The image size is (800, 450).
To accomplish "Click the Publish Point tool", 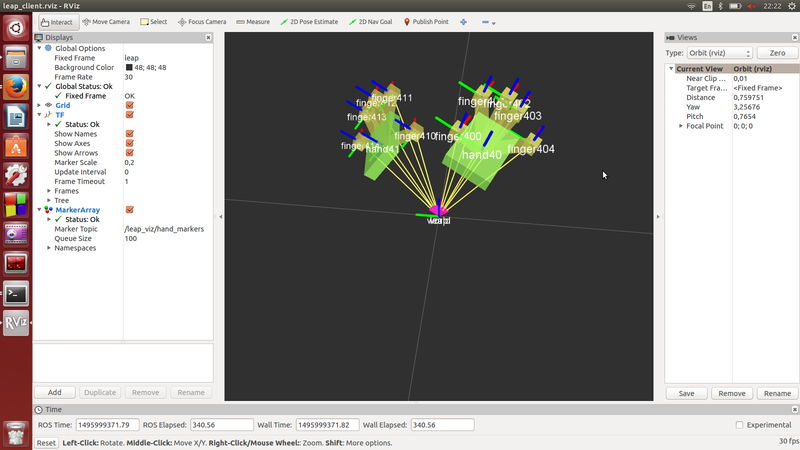I will (x=430, y=21).
